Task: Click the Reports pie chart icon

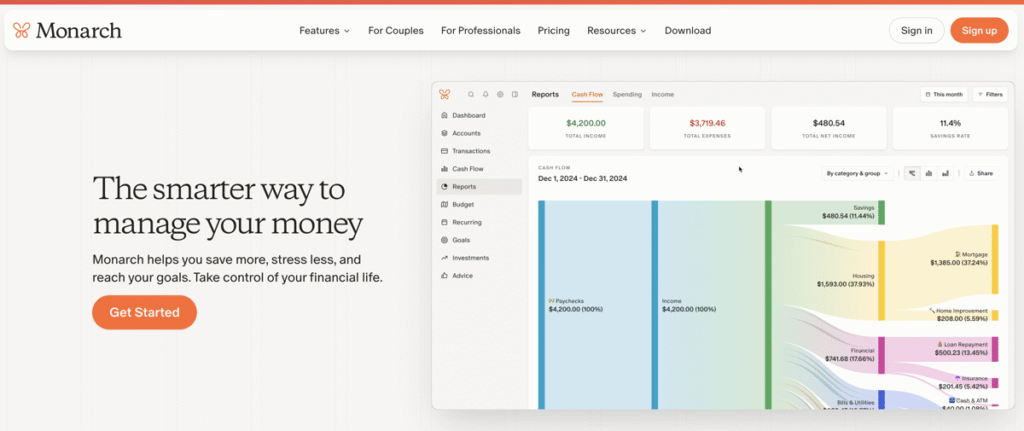Action: click(444, 187)
